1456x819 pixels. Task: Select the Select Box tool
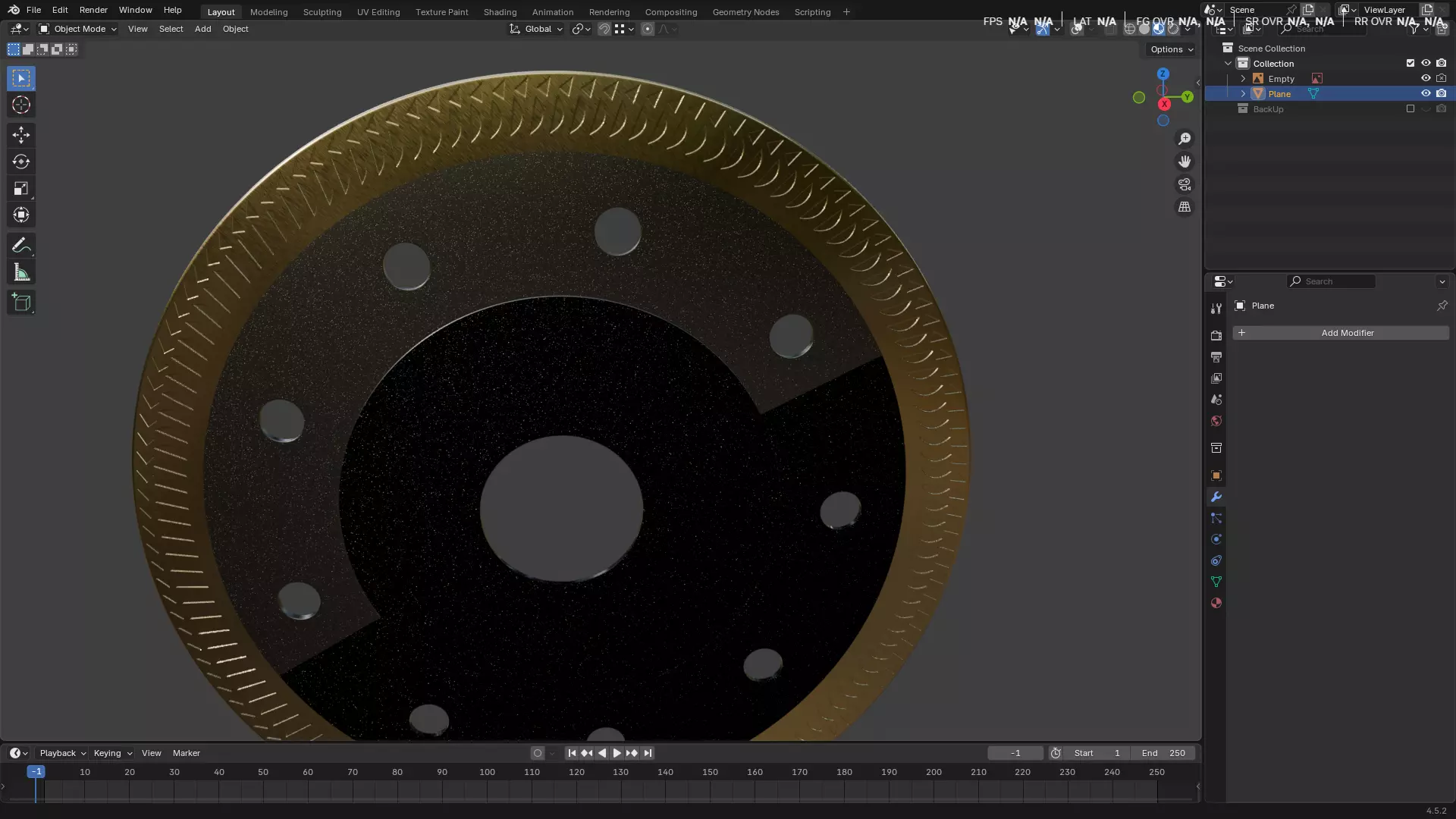click(x=21, y=78)
